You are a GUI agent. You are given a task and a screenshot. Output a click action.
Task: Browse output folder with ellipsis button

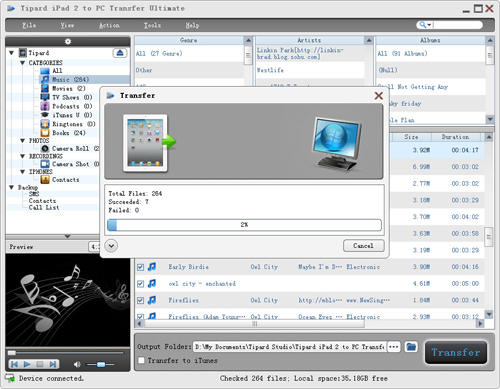[394, 347]
